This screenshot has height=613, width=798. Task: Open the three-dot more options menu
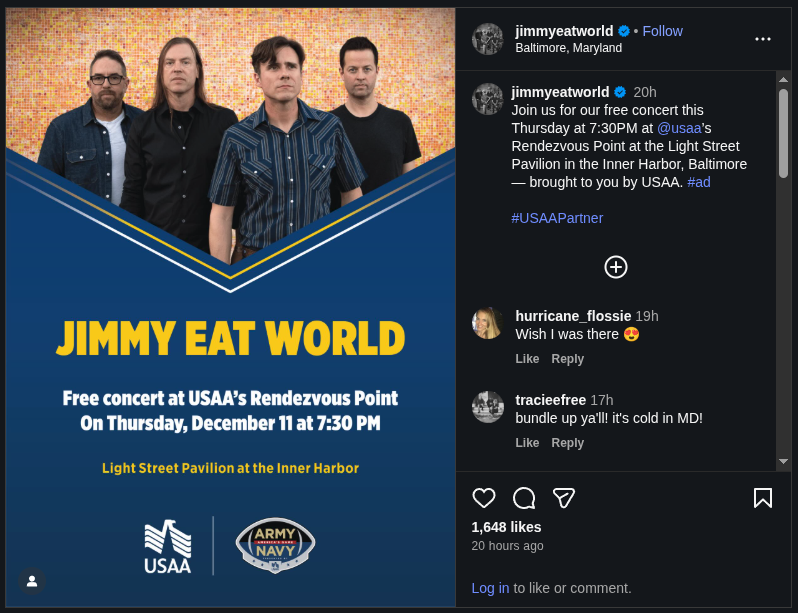(x=763, y=39)
